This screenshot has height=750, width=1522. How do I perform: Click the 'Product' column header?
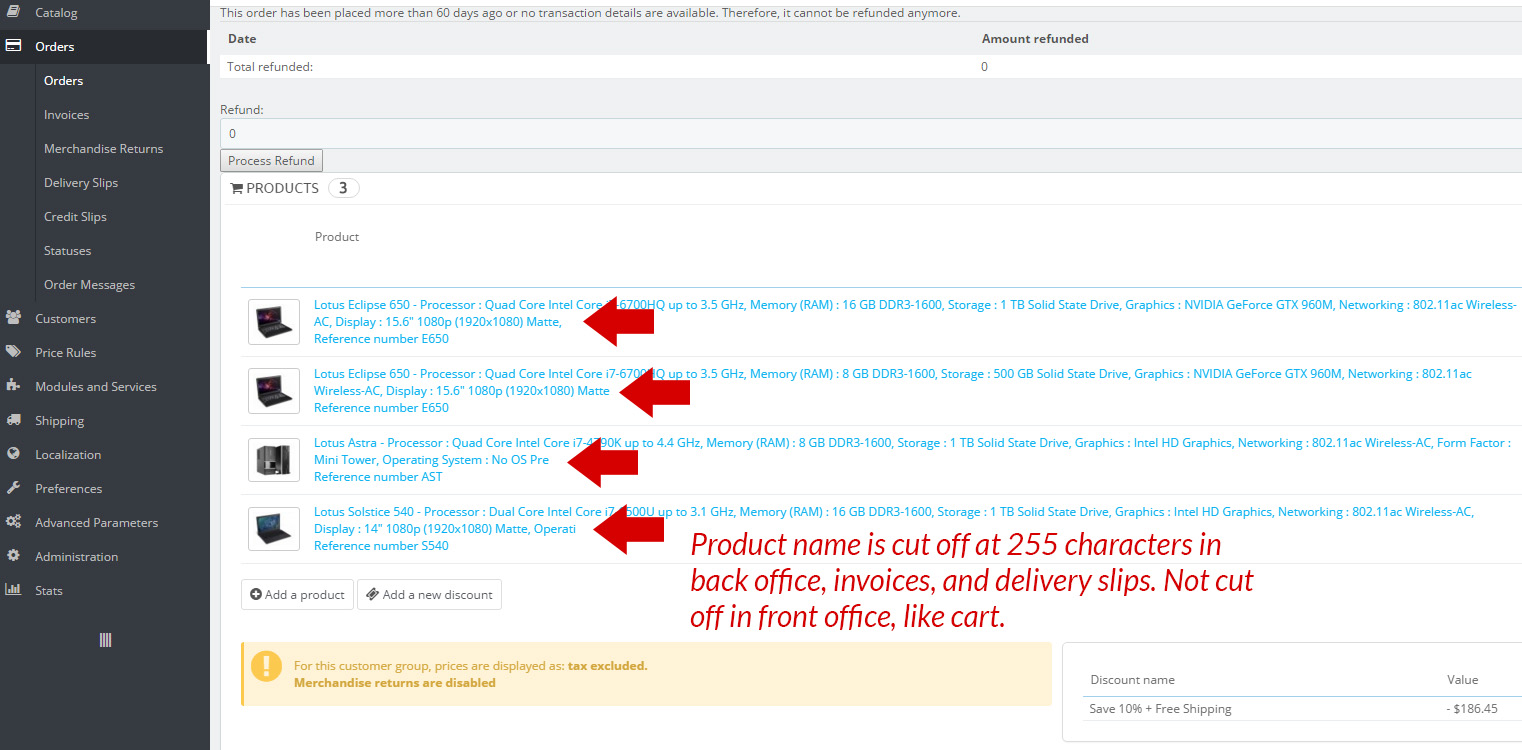(337, 237)
